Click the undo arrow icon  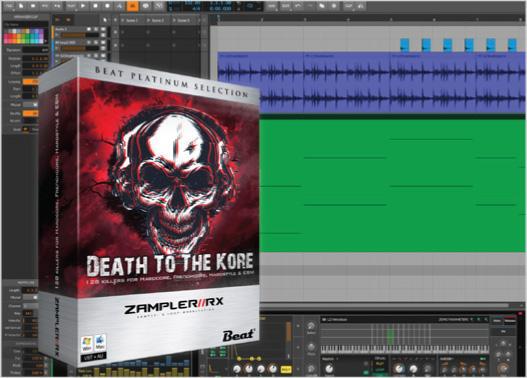298,6
